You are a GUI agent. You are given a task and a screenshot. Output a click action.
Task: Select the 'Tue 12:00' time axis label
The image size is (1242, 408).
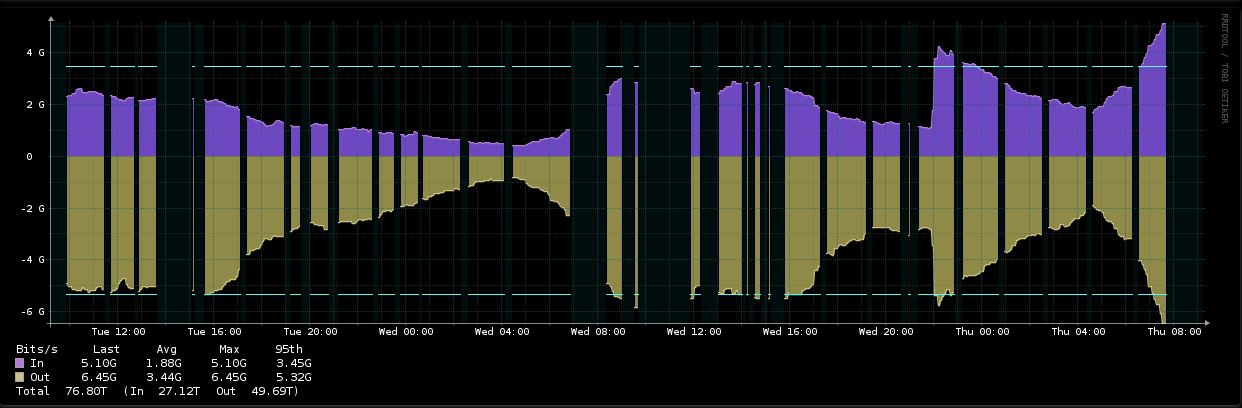pos(118,331)
